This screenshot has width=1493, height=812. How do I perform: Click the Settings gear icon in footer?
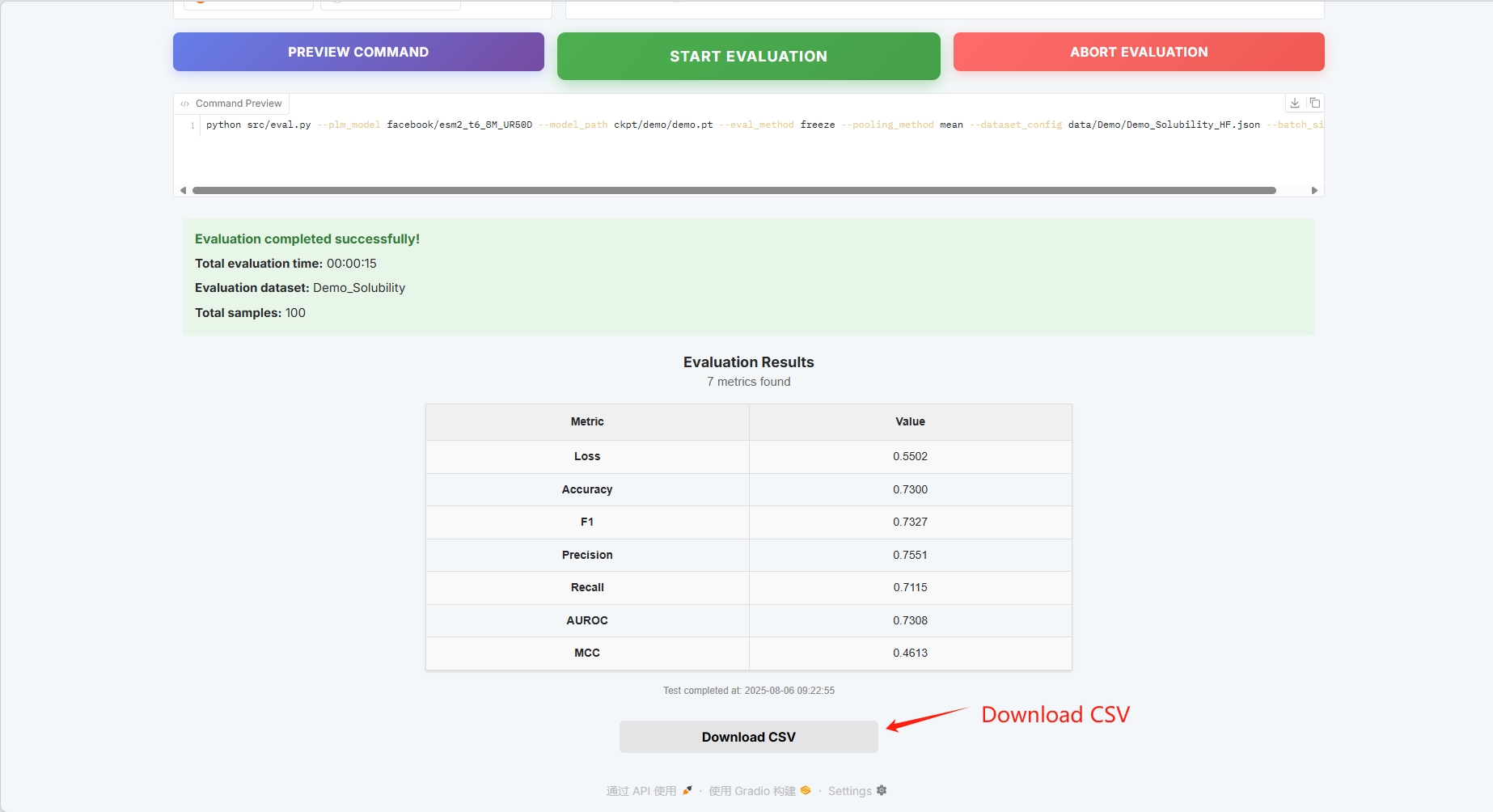pyautogui.click(x=882, y=790)
